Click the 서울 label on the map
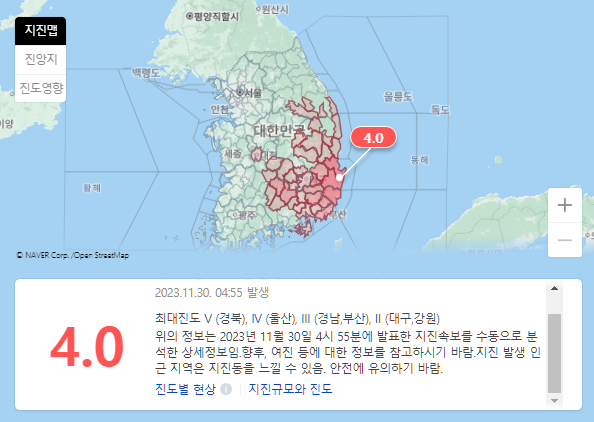 [253, 92]
